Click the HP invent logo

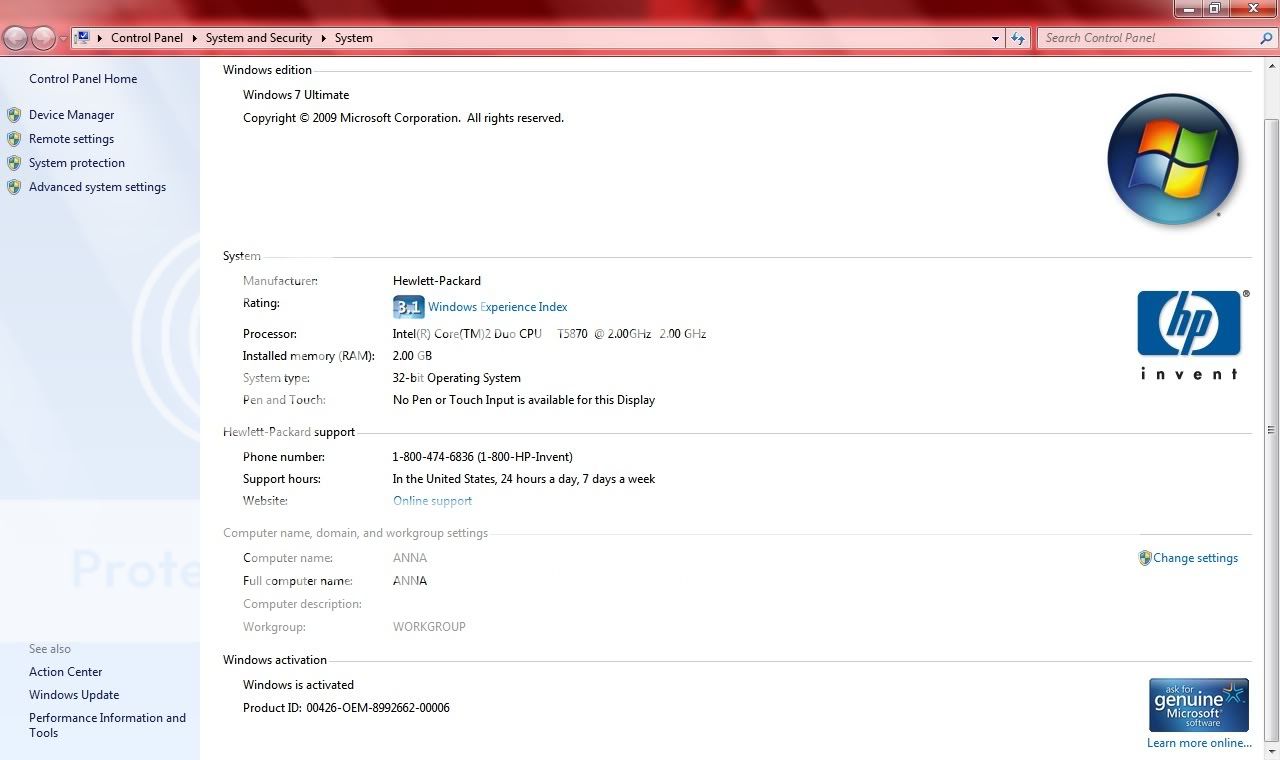pos(1190,335)
